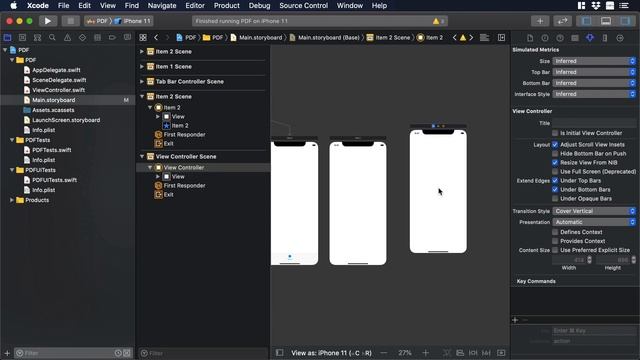Open the Breakpoint navigator
640x360 pixels.
point(112,38)
